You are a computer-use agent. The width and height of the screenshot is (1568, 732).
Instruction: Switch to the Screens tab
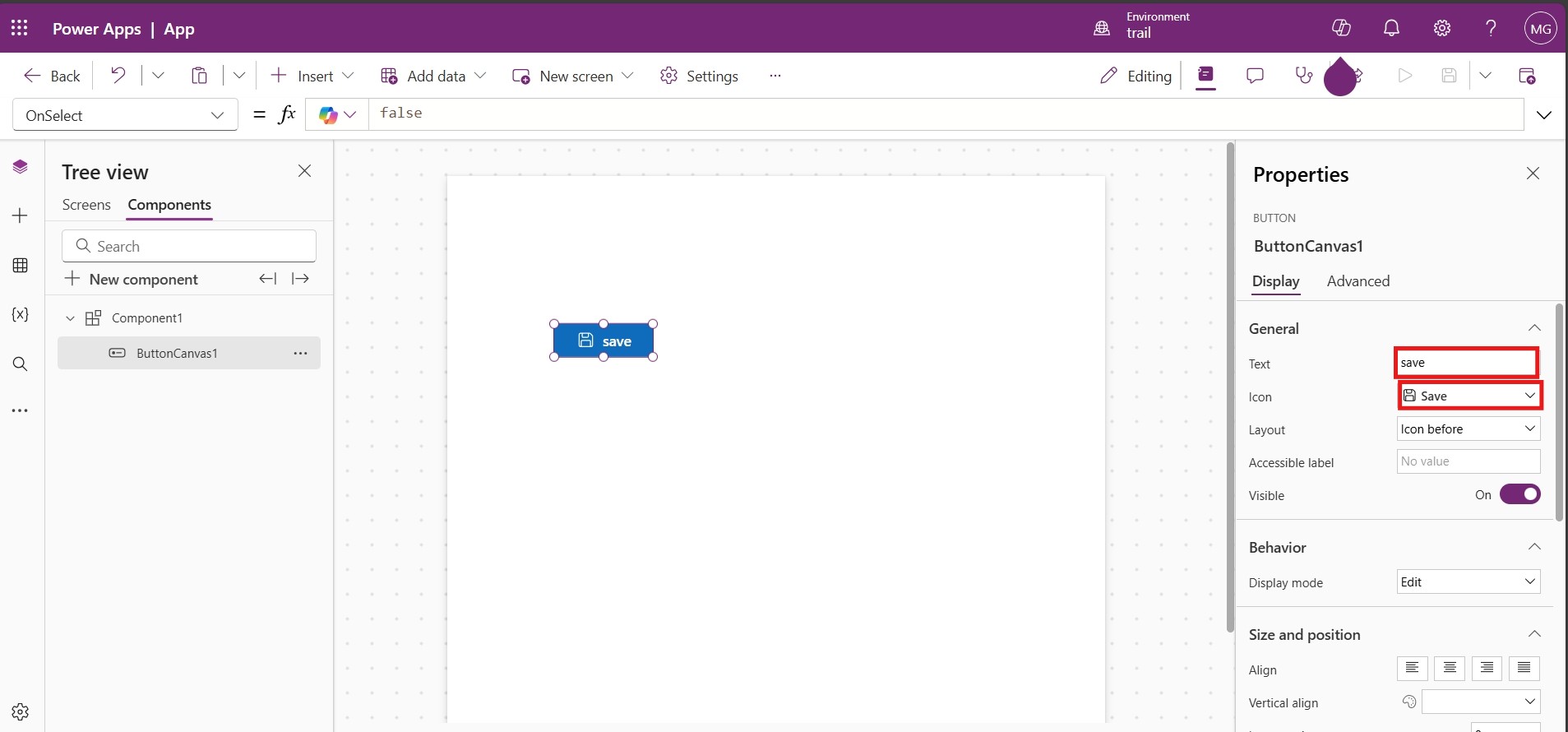point(86,205)
